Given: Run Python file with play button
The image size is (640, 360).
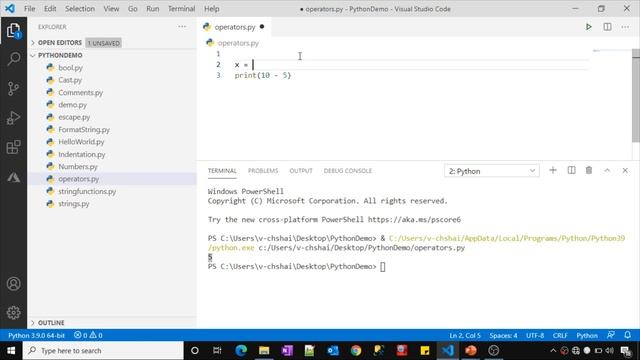Looking at the screenshot, I should [x=588, y=27].
